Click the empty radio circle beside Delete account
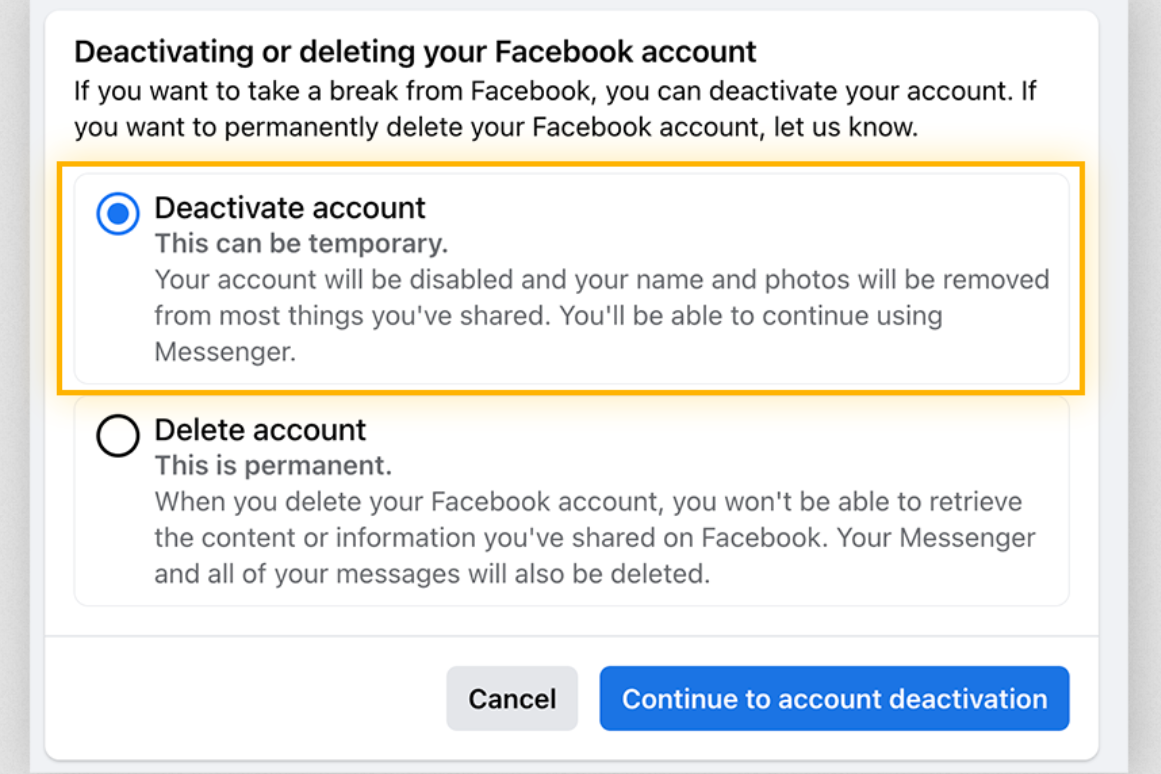 click(x=118, y=435)
